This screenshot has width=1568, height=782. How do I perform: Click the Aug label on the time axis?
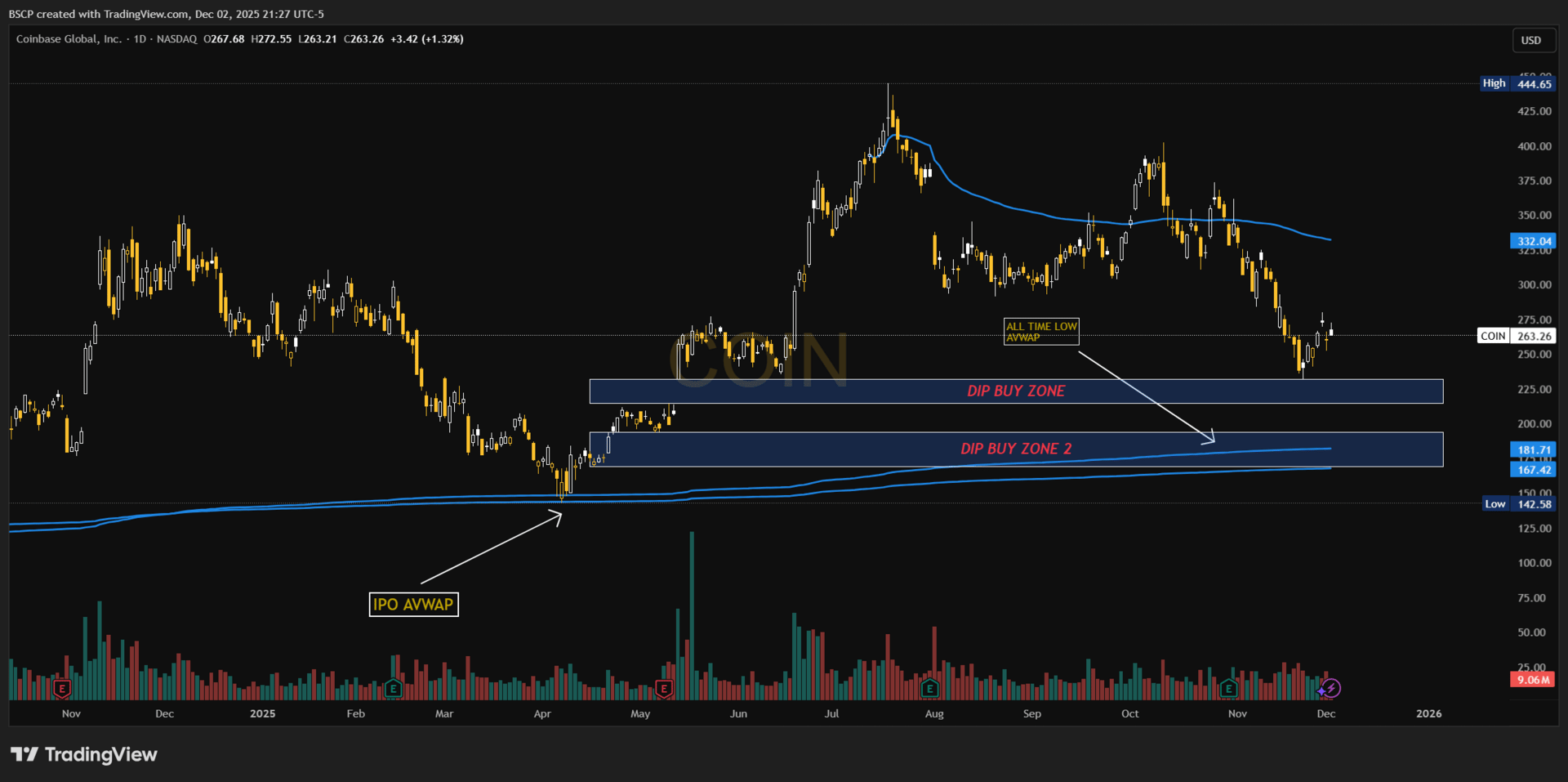(934, 713)
